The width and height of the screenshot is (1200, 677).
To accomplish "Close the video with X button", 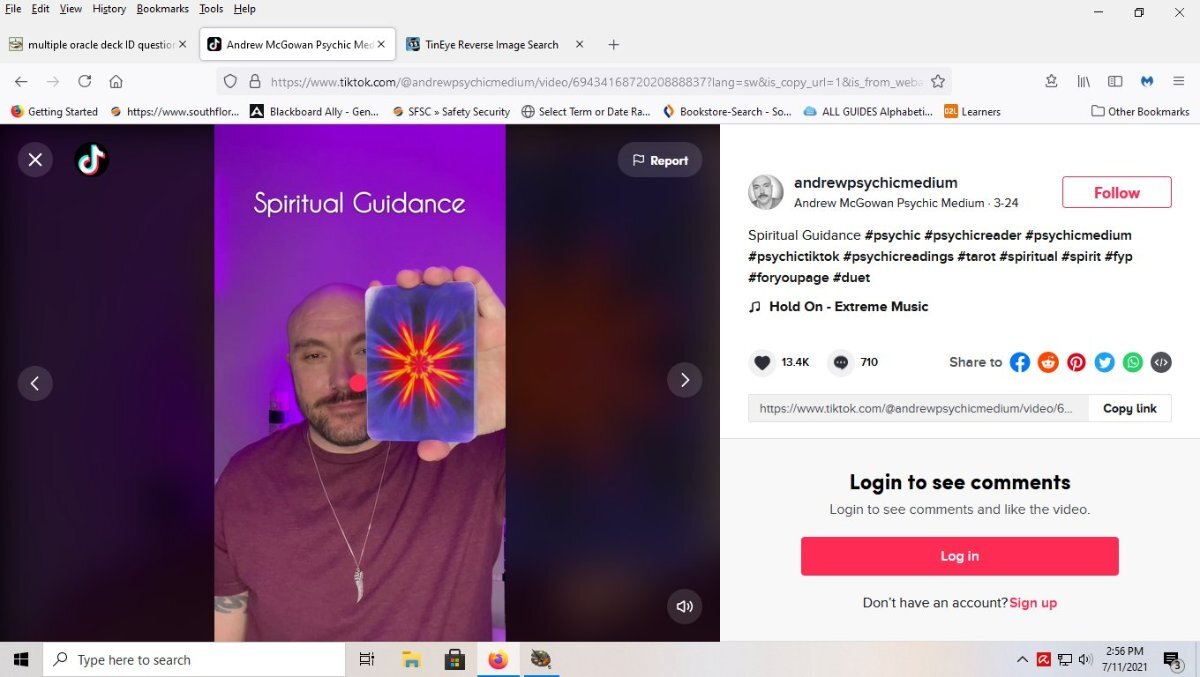I will tap(35, 159).
